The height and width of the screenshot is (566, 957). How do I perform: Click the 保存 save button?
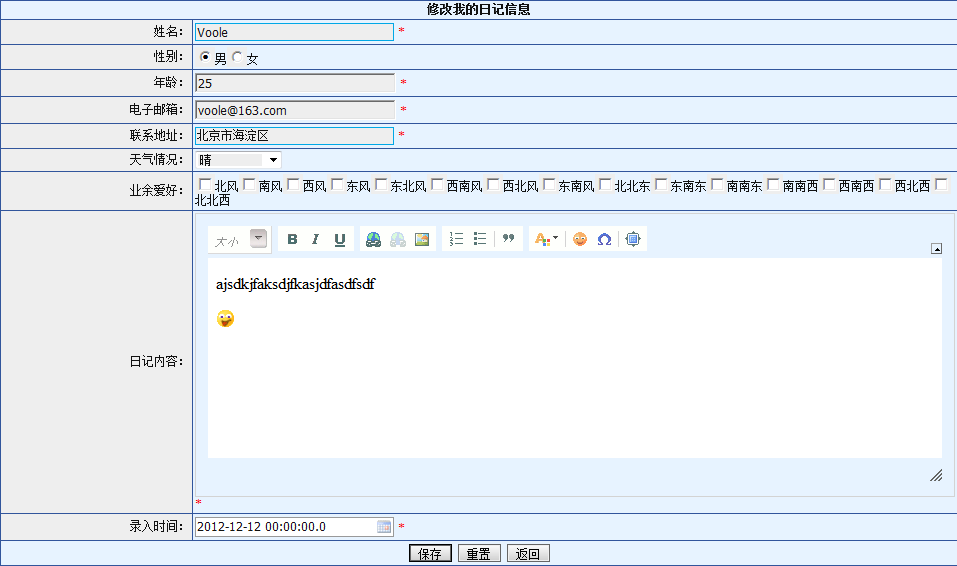(x=430, y=553)
